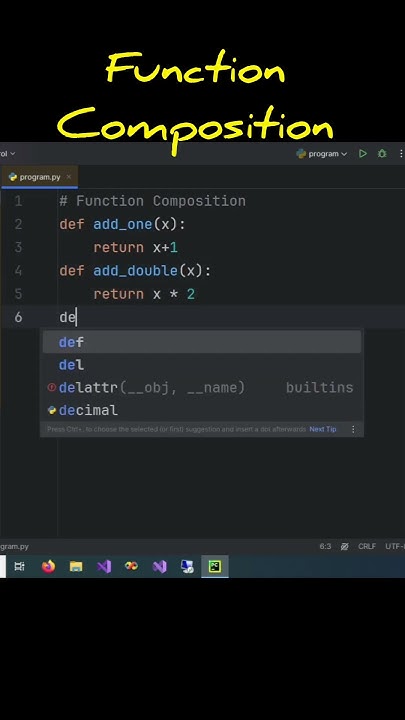The width and height of the screenshot is (405, 720).
Task: Choose the 'del' autocomplete suggestion
Action: [x=202, y=365]
